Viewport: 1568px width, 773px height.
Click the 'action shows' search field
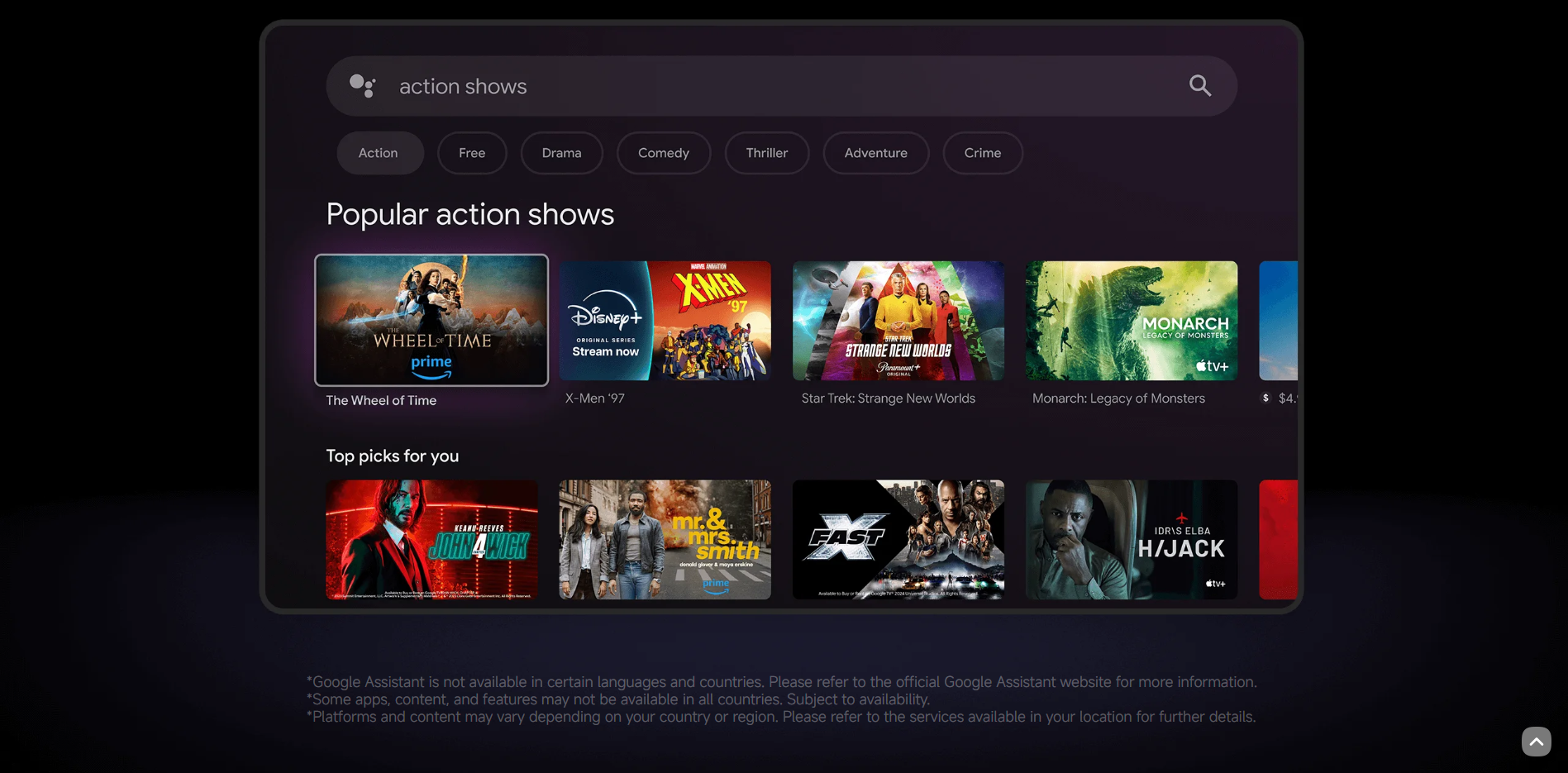pos(781,86)
